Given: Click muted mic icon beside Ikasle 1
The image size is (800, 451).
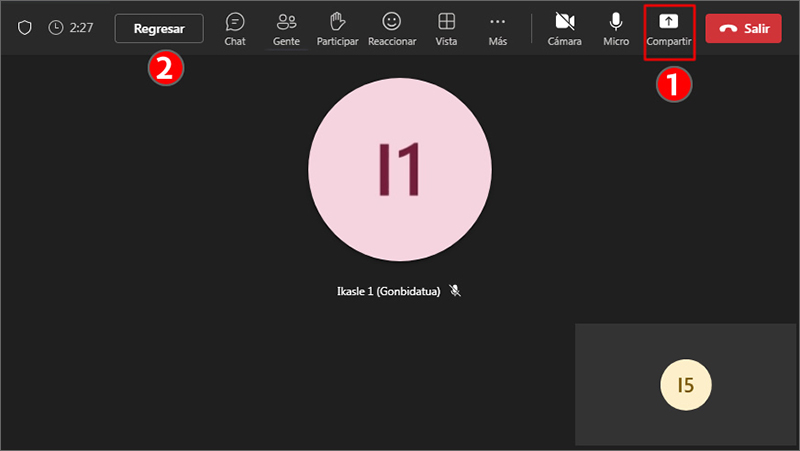Looking at the screenshot, I should pos(455,291).
